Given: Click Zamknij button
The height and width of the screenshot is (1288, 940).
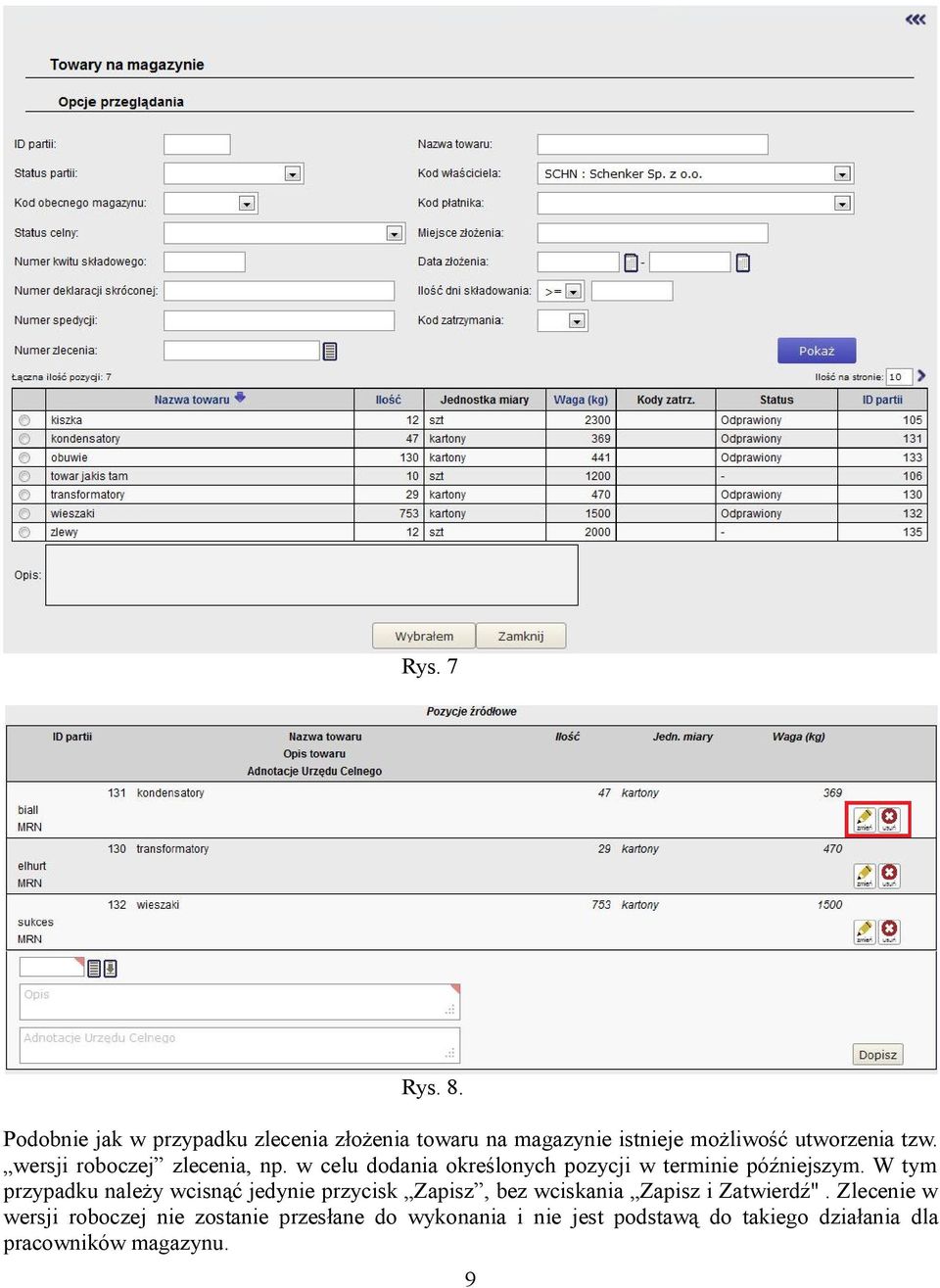Looking at the screenshot, I should tap(521, 636).
